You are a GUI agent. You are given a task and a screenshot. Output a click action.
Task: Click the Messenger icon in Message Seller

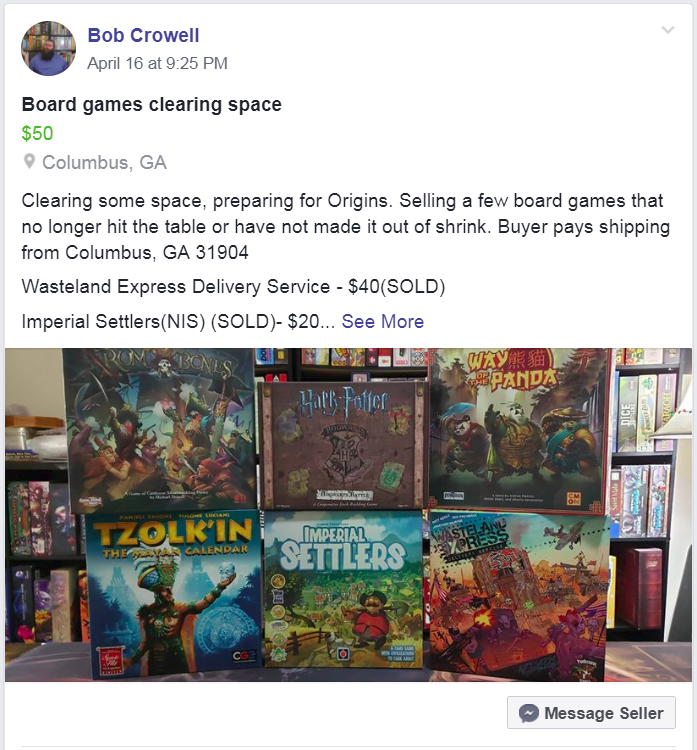pyautogui.click(x=529, y=713)
